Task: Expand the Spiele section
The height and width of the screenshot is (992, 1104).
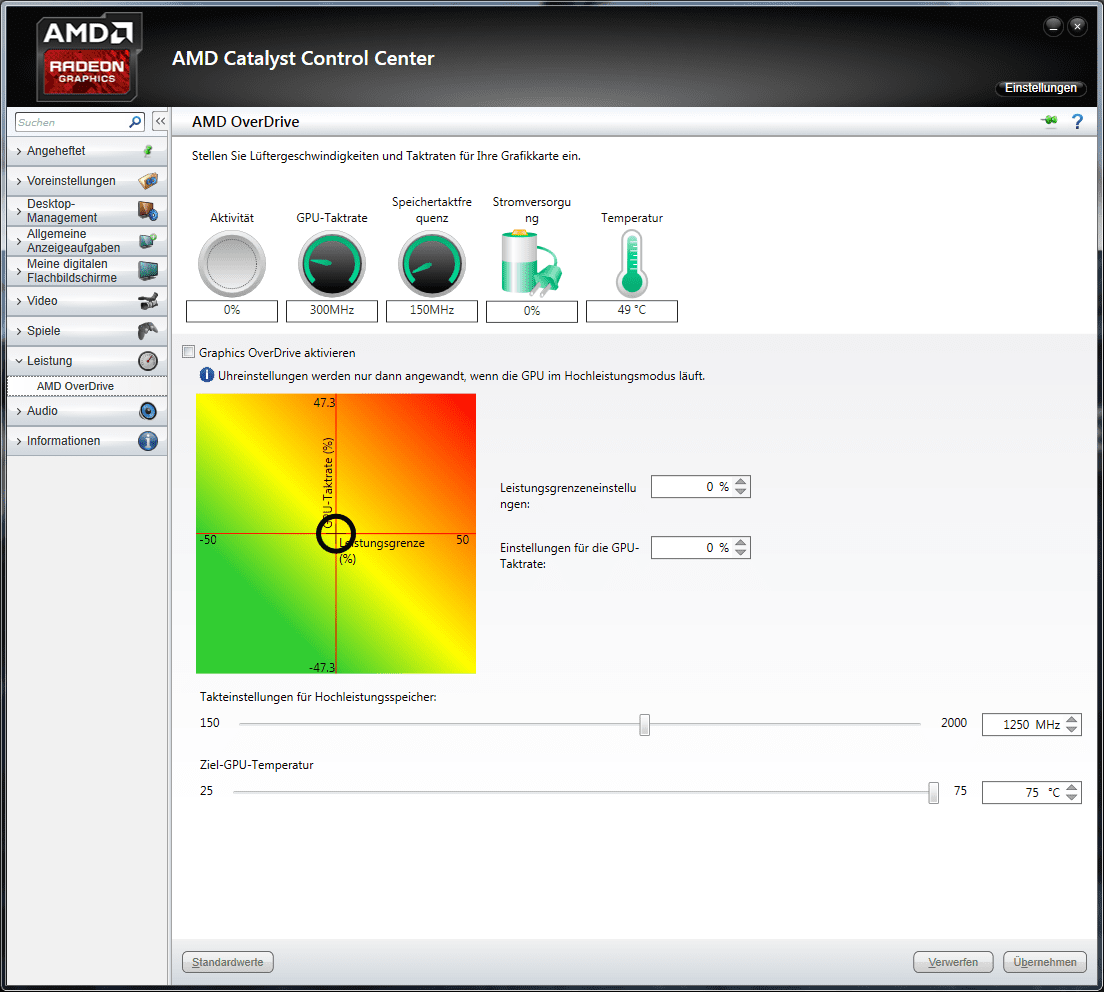Action: pyautogui.click(x=19, y=331)
